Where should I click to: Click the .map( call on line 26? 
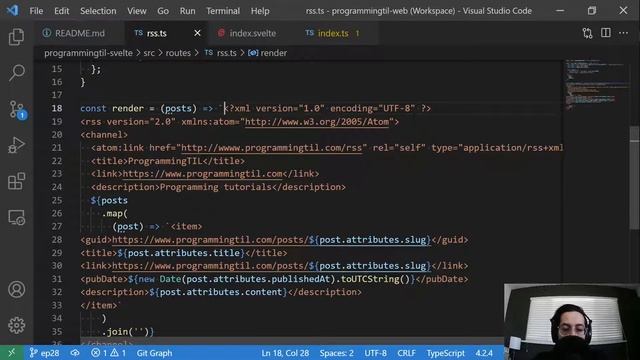tap(115, 213)
